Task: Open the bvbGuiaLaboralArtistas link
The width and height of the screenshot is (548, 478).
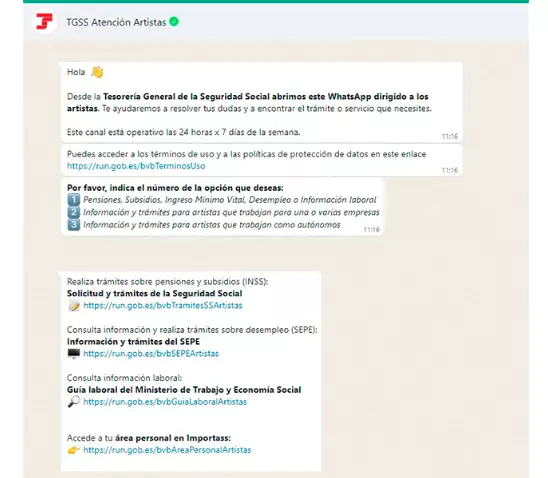Action: pos(165,402)
